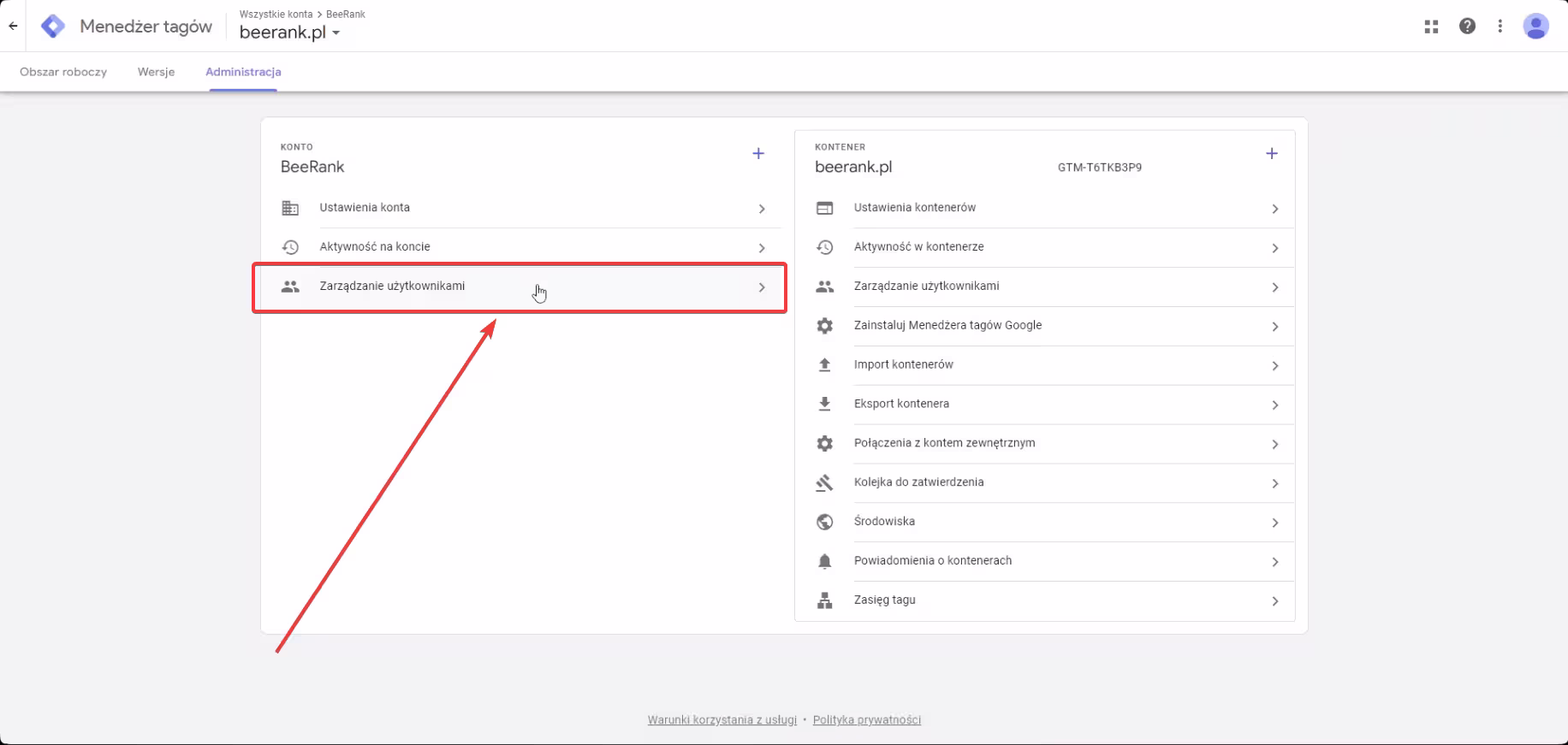This screenshot has height=745, width=1568.
Task: Click the Środowiska globe icon
Action: 824,522
